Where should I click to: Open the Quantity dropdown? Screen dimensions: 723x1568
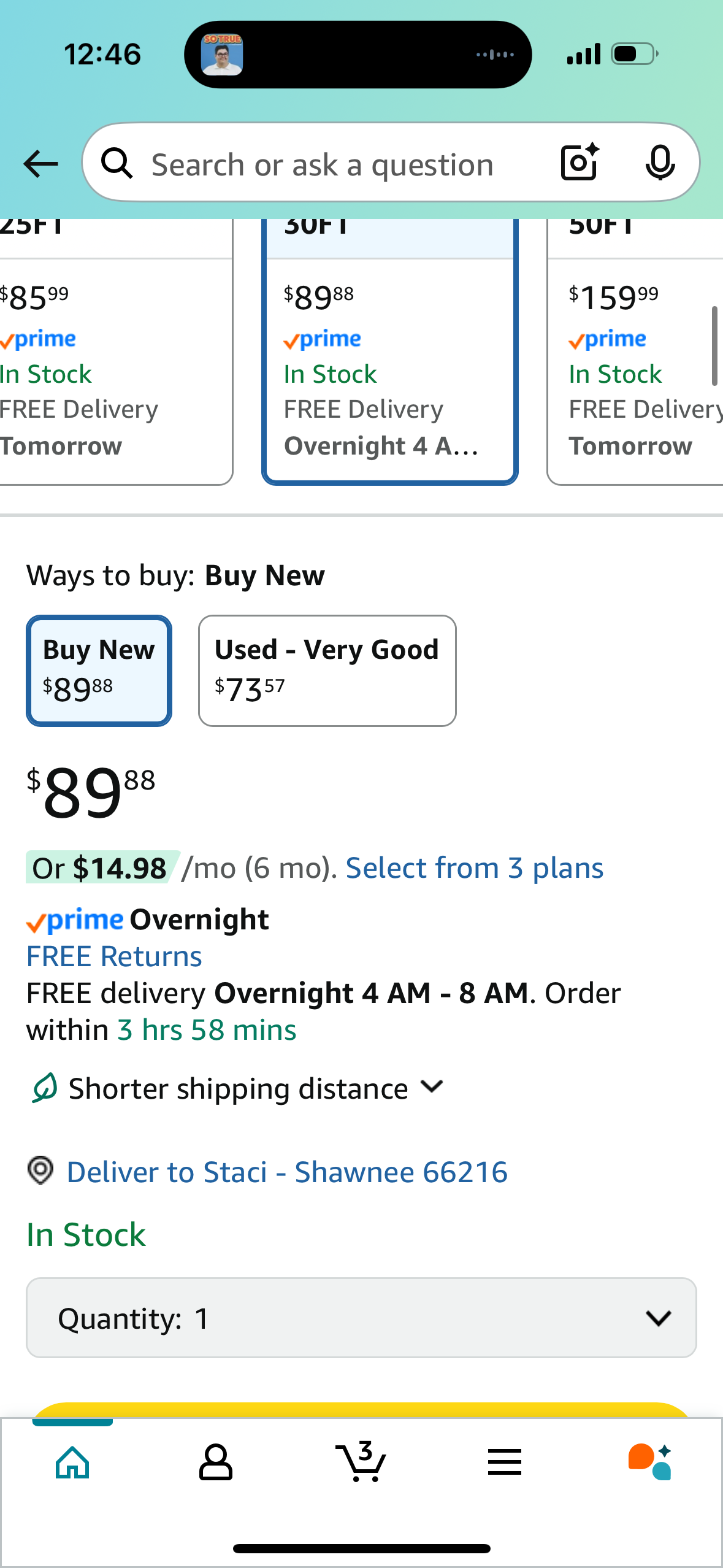[x=361, y=1318]
